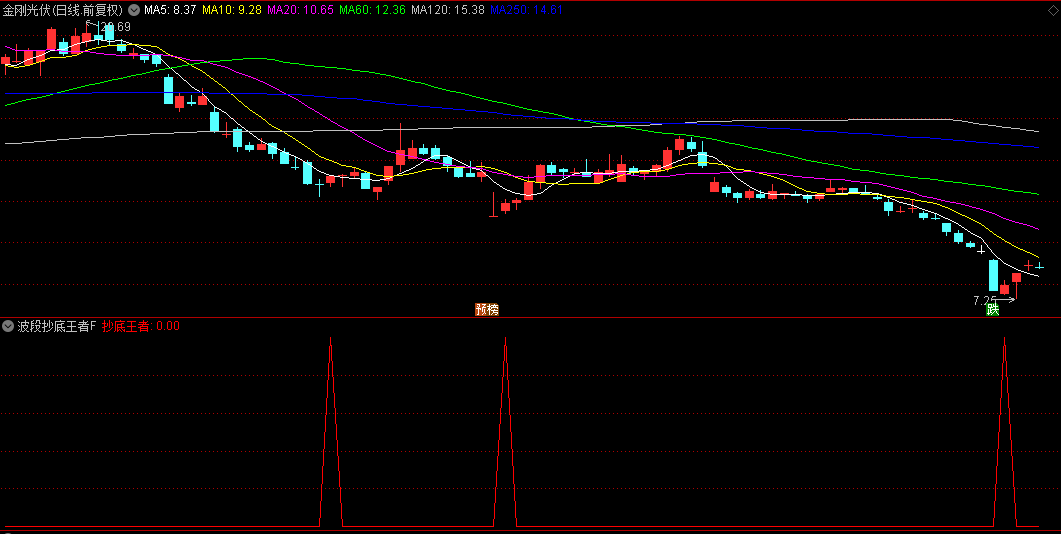Click the red 抄底王者: 0.00 value
Screen dimensions: 1061x534
(x=141, y=326)
